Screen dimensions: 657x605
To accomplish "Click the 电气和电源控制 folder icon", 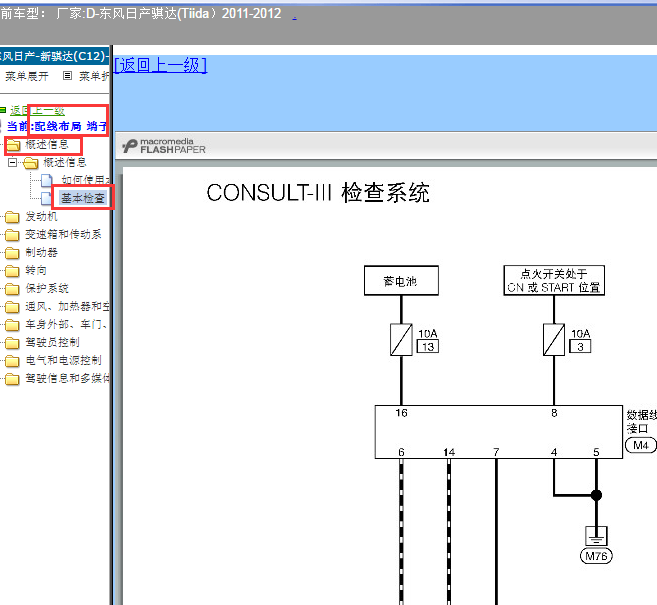I will [x=12, y=361].
